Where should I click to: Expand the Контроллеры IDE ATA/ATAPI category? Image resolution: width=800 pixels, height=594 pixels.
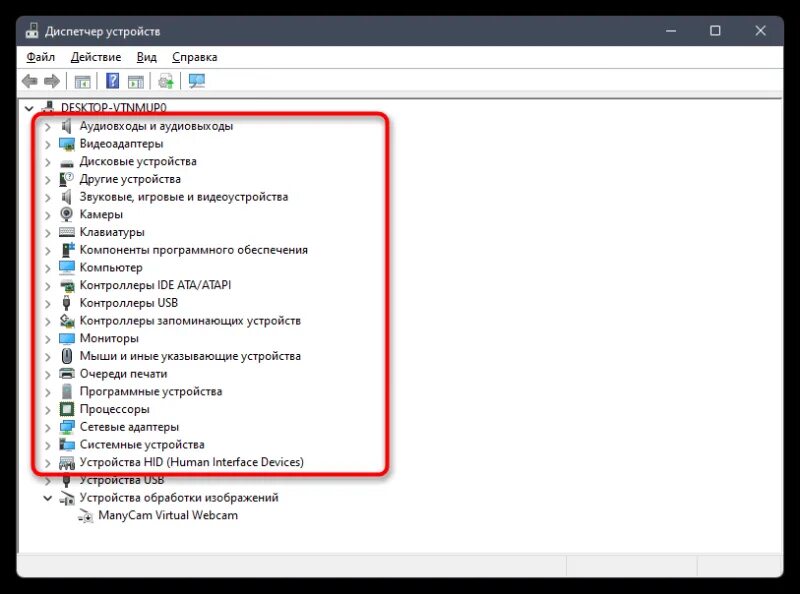(x=47, y=286)
